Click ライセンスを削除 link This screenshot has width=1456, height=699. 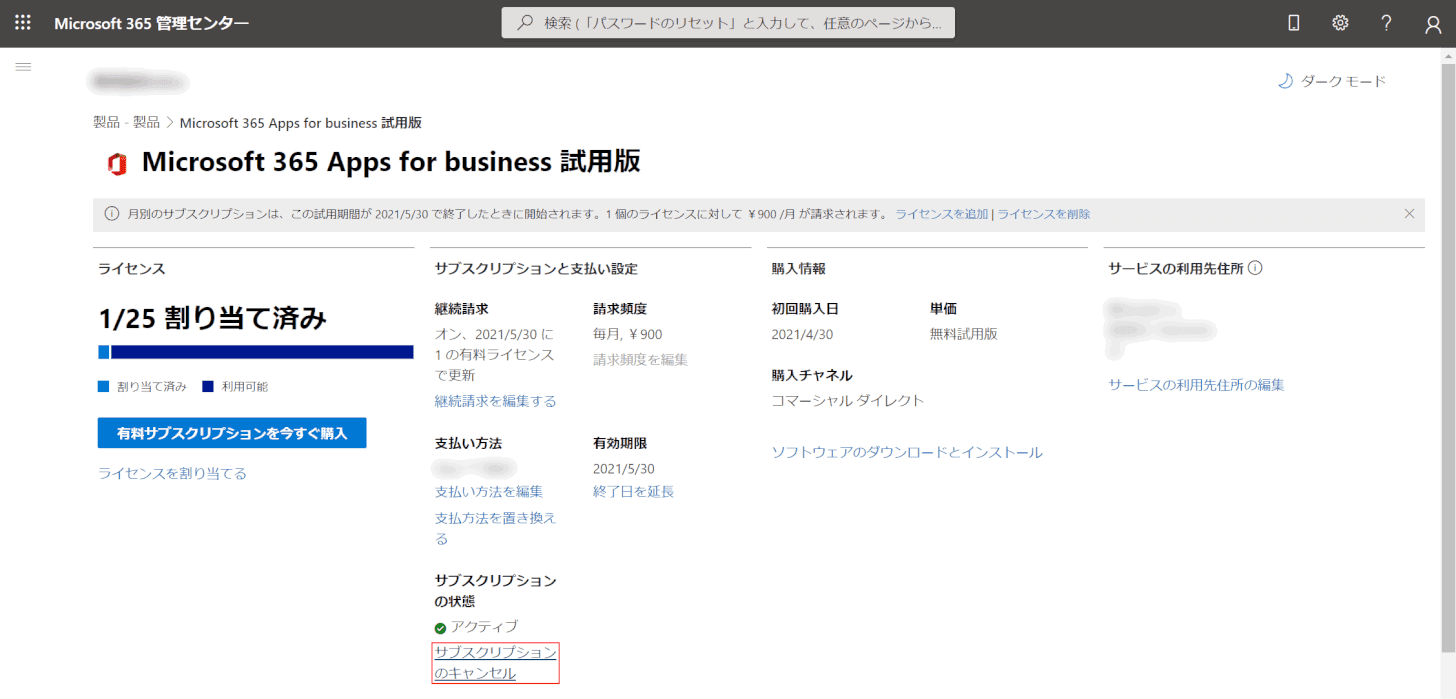coord(1043,214)
